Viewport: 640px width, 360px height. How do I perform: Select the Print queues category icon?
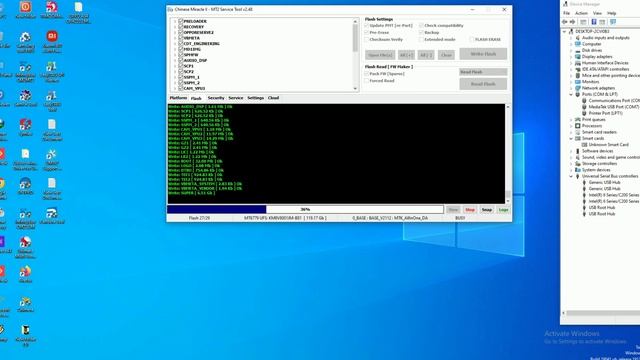pyautogui.click(x=578, y=120)
